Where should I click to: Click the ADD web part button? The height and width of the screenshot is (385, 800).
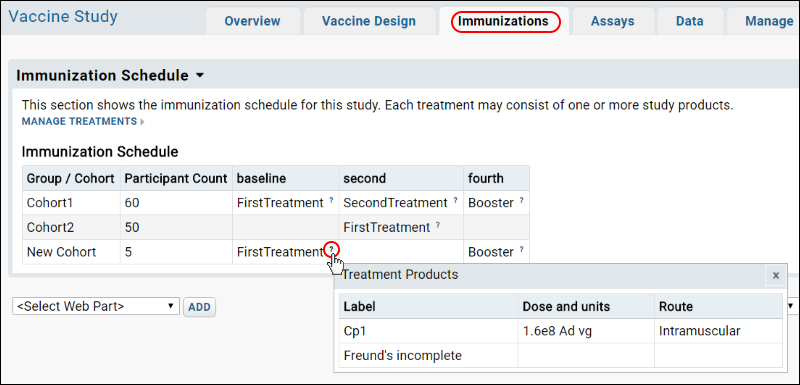coord(199,307)
